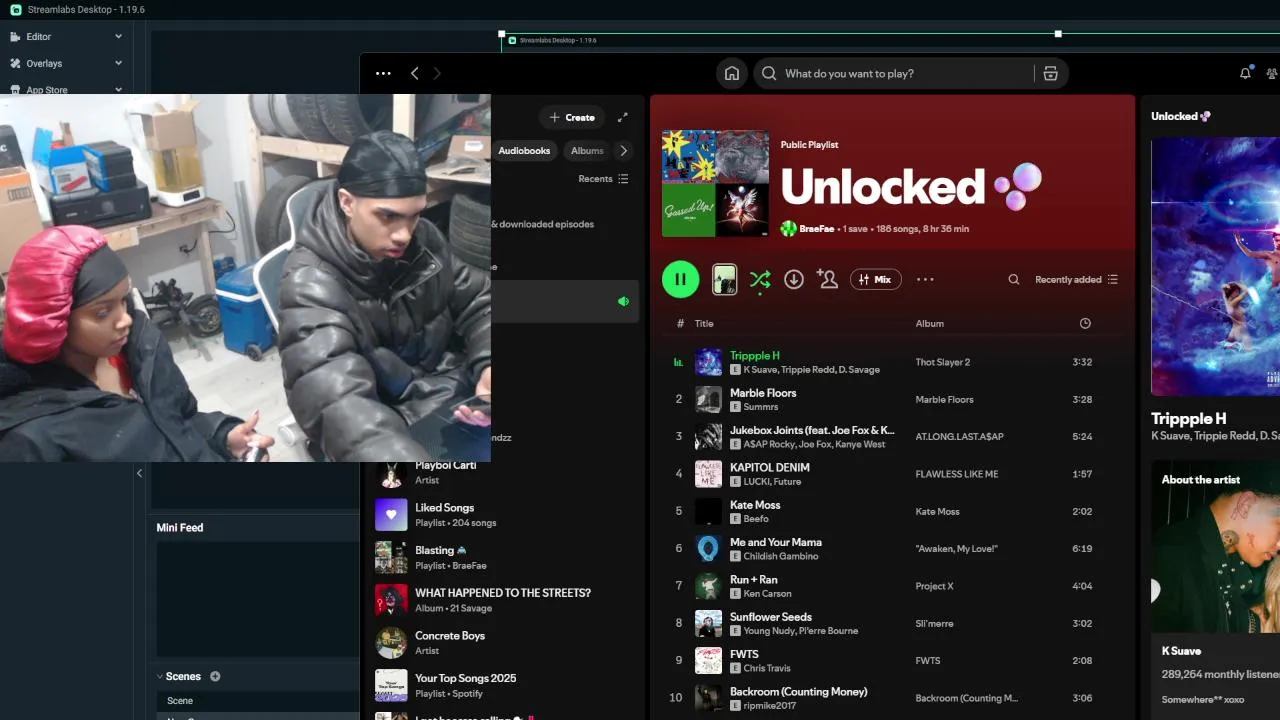Open the Spotify three-dot menu
This screenshot has height=720, width=1280.
click(383, 73)
